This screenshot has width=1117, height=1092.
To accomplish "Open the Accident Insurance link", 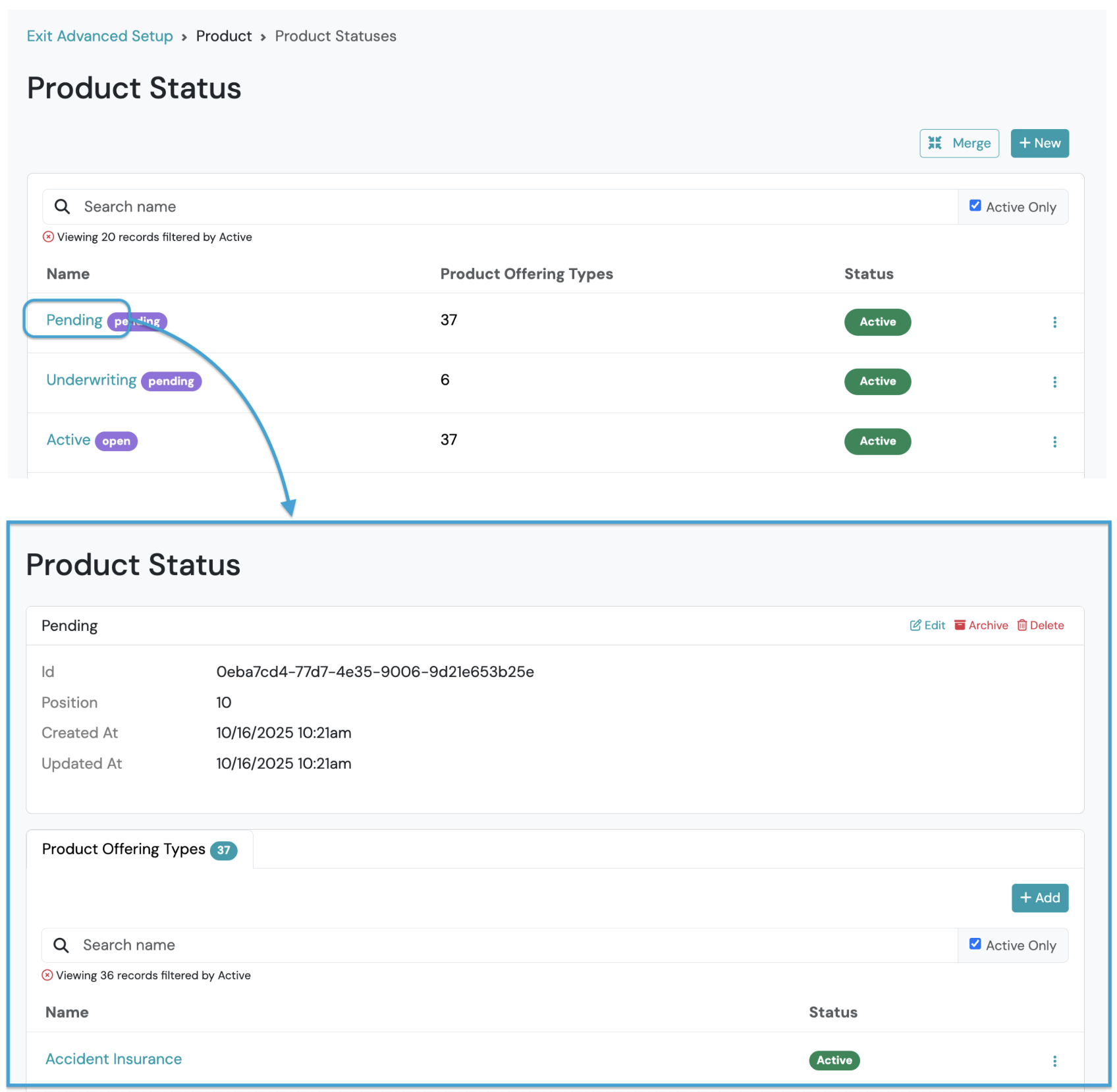I will [114, 1059].
